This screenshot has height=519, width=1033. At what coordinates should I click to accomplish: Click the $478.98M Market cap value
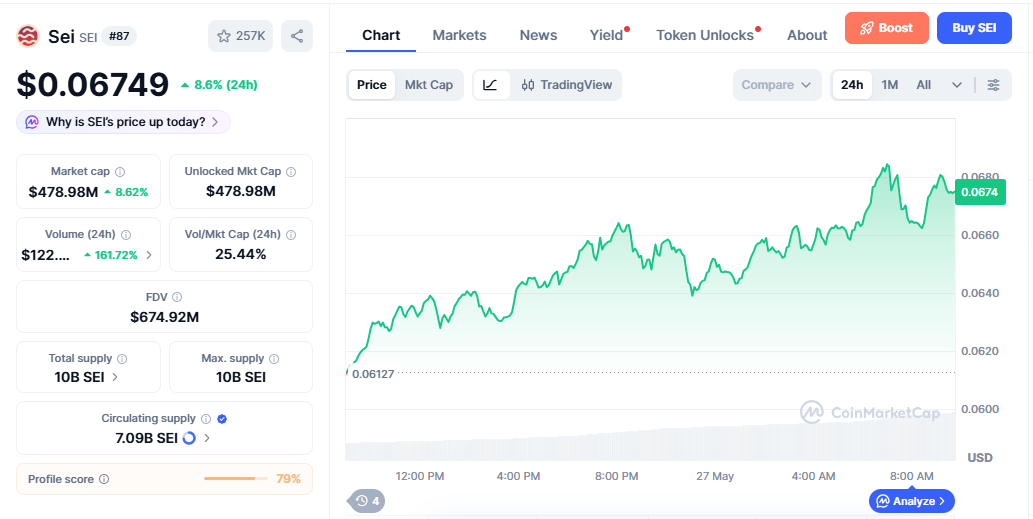tap(63, 192)
